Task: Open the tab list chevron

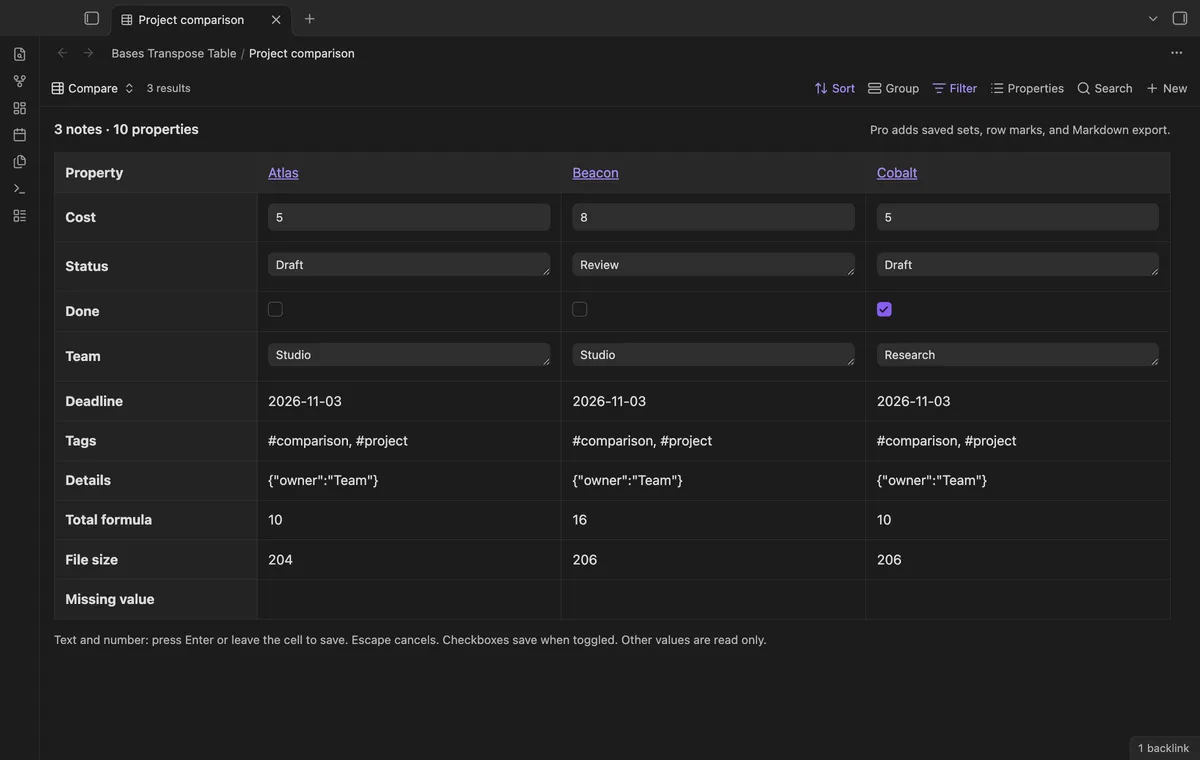Action: pos(1153,18)
